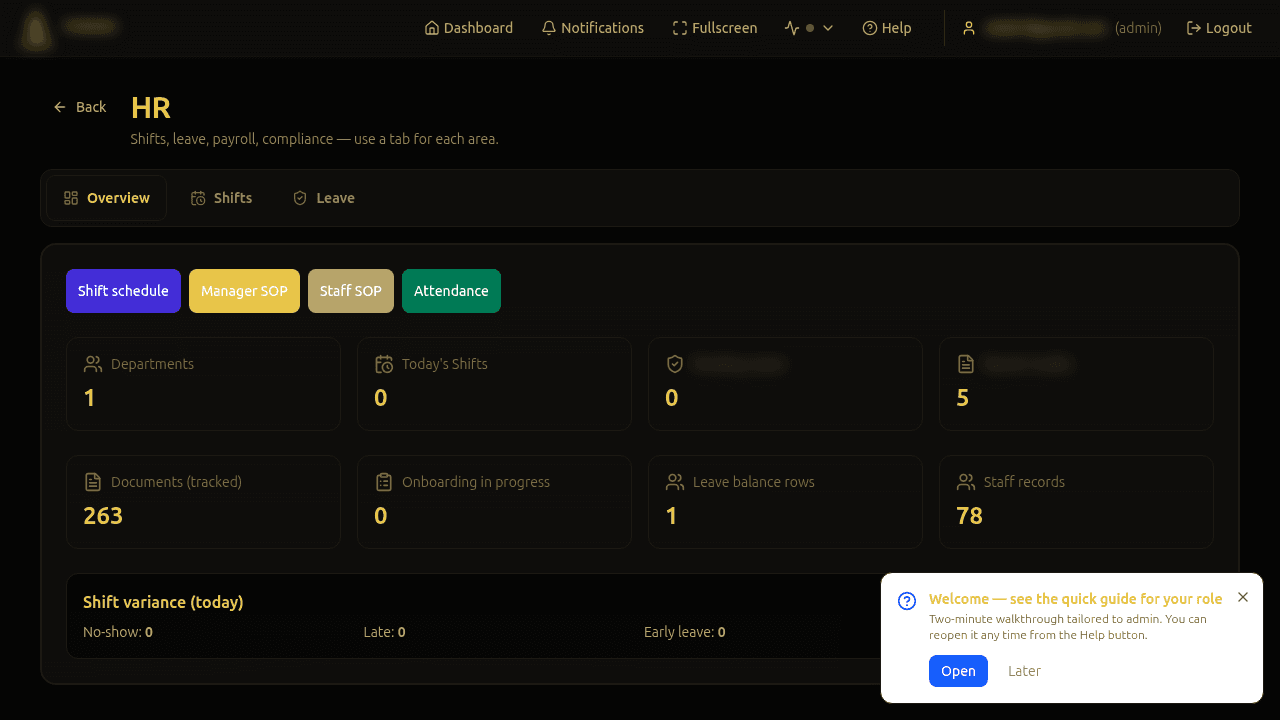1280x720 pixels.
Task: Click the Logout arrow icon
Action: [x=1194, y=28]
